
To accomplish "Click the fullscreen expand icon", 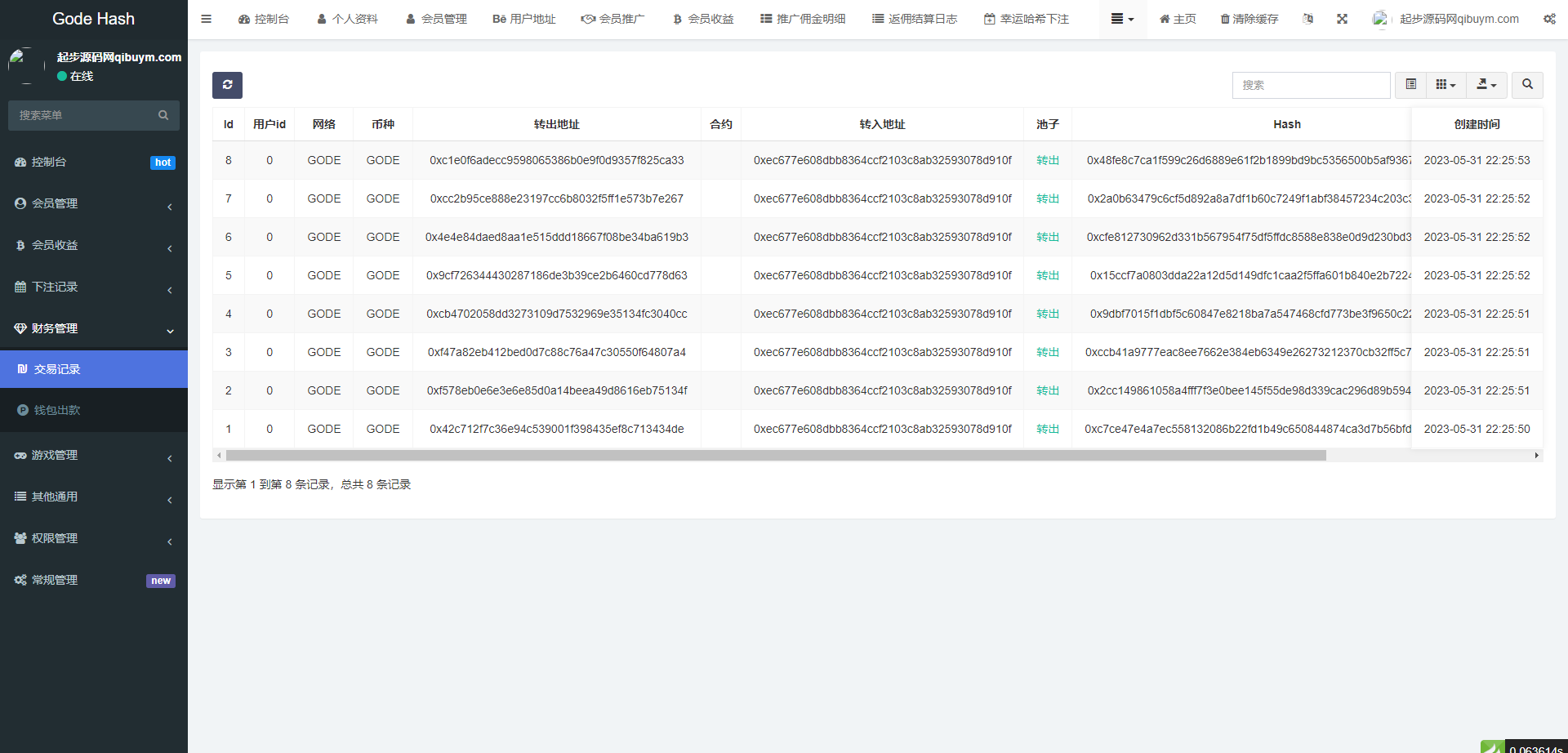I will point(1342,19).
